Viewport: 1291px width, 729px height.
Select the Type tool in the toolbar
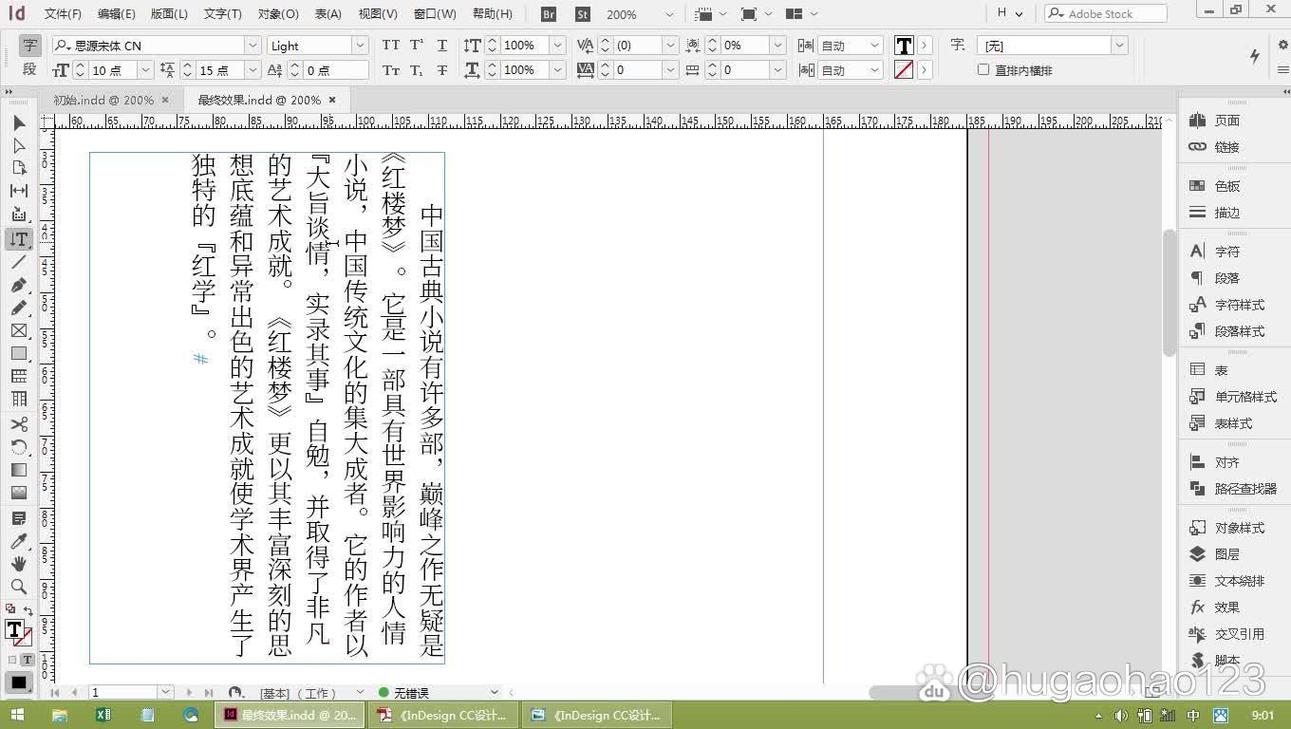[x=19, y=239]
